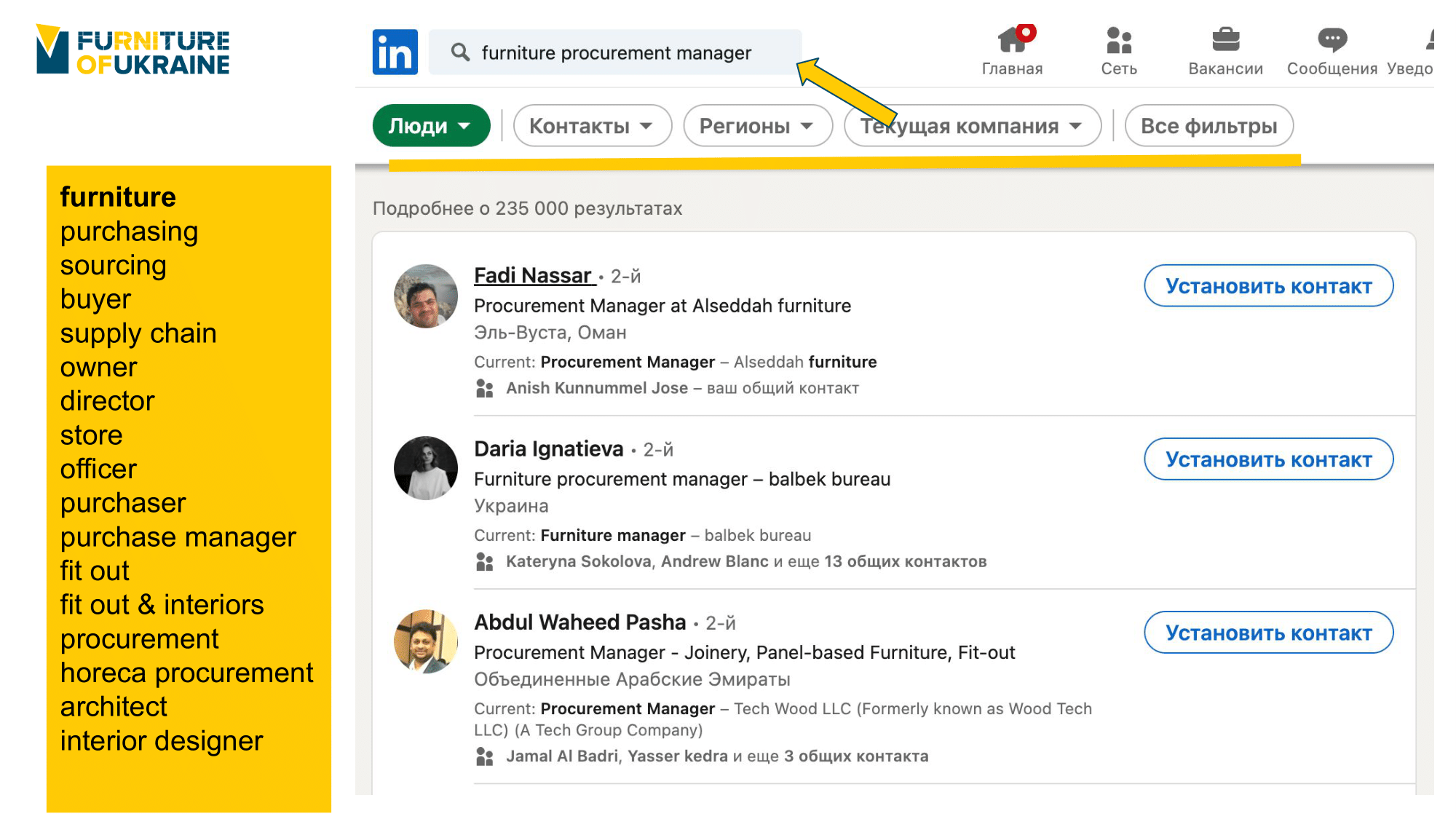Click the director keyword
This screenshot has height=819, width=1456.
(x=107, y=401)
